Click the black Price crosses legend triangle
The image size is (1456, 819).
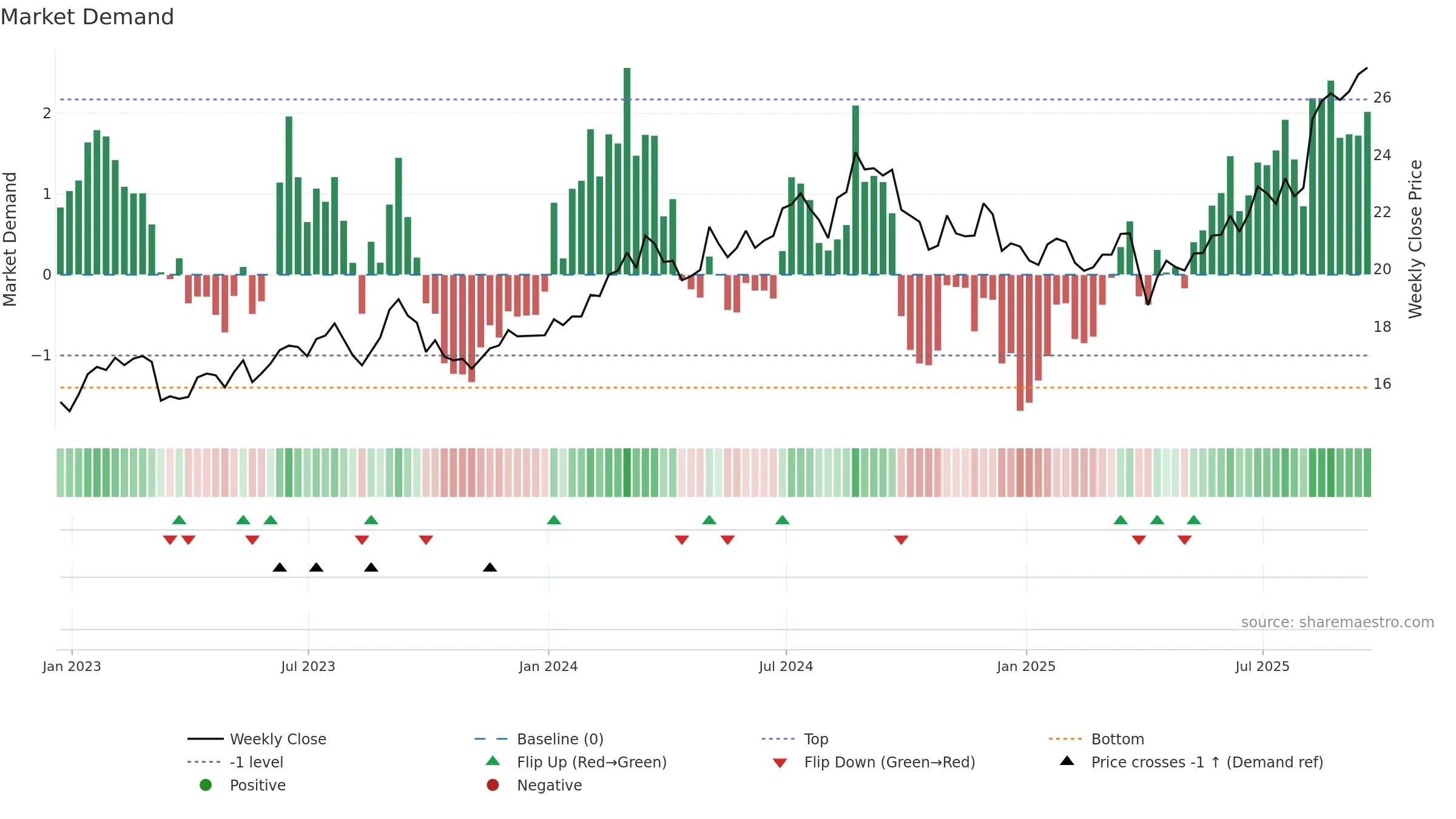tap(1067, 761)
